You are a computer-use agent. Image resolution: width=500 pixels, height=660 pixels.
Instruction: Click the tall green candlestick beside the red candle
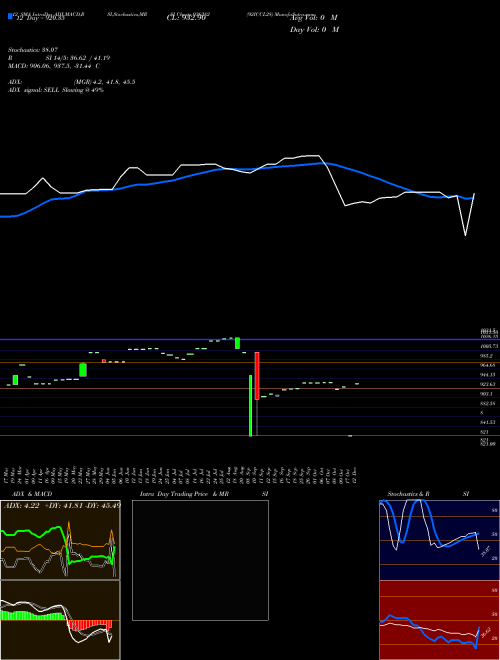tap(250, 405)
